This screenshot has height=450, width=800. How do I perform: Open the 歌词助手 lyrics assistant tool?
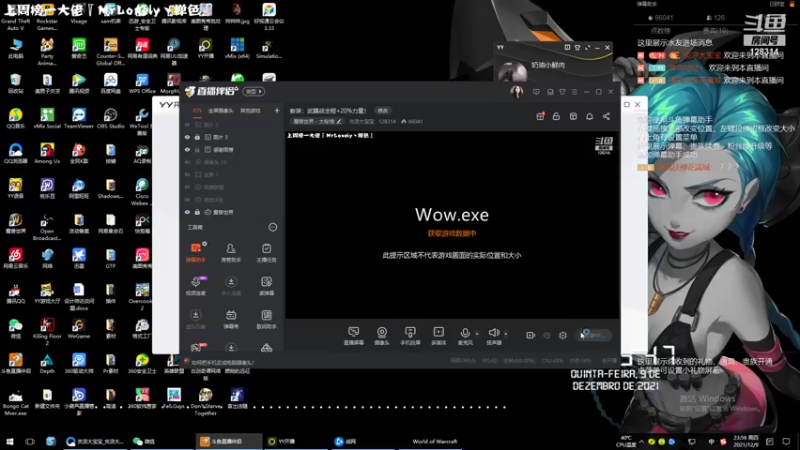(x=266, y=319)
